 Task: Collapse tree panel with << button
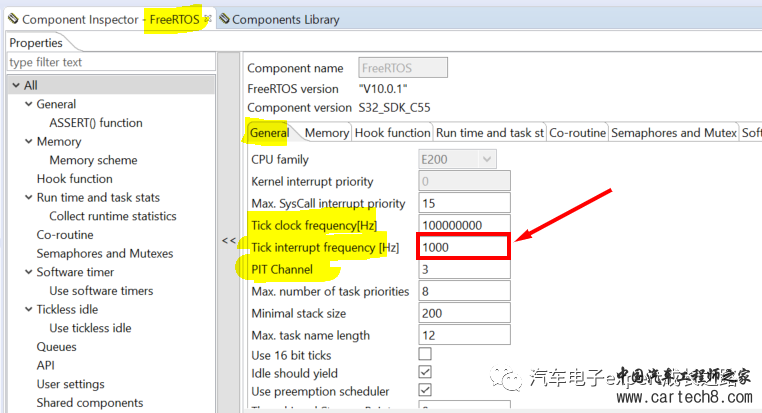point(229,240)
